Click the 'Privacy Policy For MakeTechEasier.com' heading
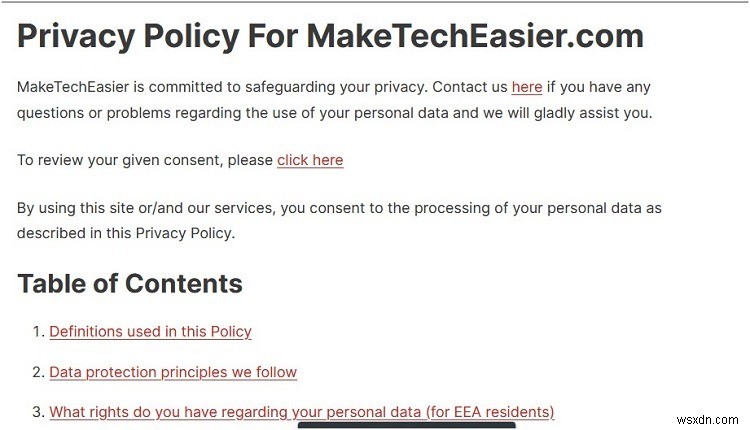The image size is (750, 430). click(x=330, y=37)
